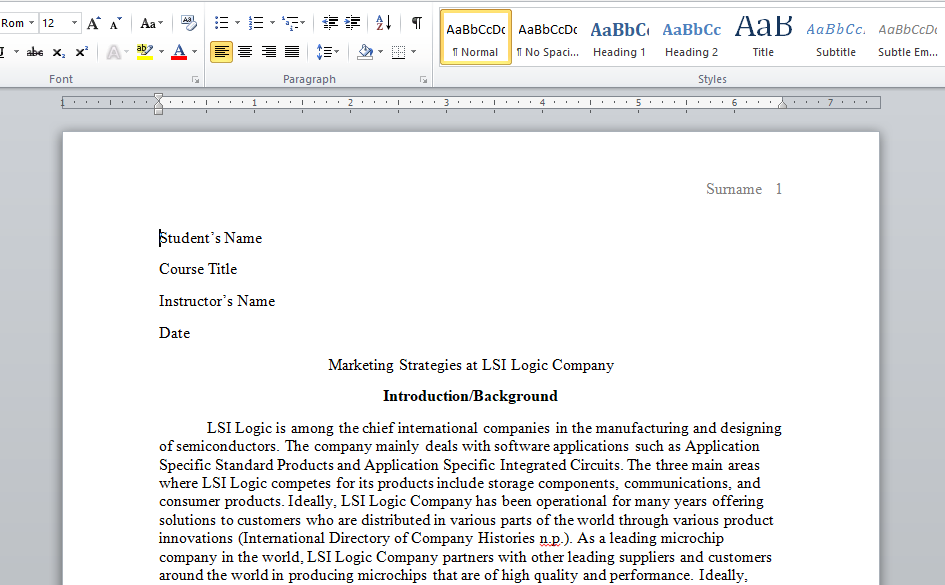Click the font size box showing 12

pos(54,23)
